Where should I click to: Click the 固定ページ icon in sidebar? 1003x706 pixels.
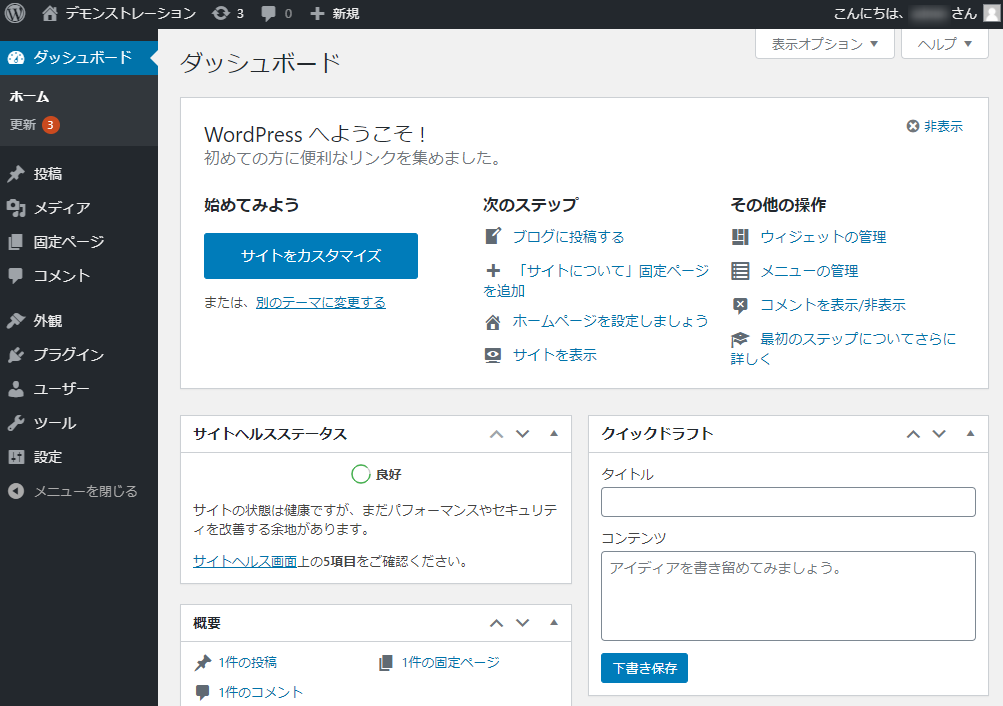point(16,242)
